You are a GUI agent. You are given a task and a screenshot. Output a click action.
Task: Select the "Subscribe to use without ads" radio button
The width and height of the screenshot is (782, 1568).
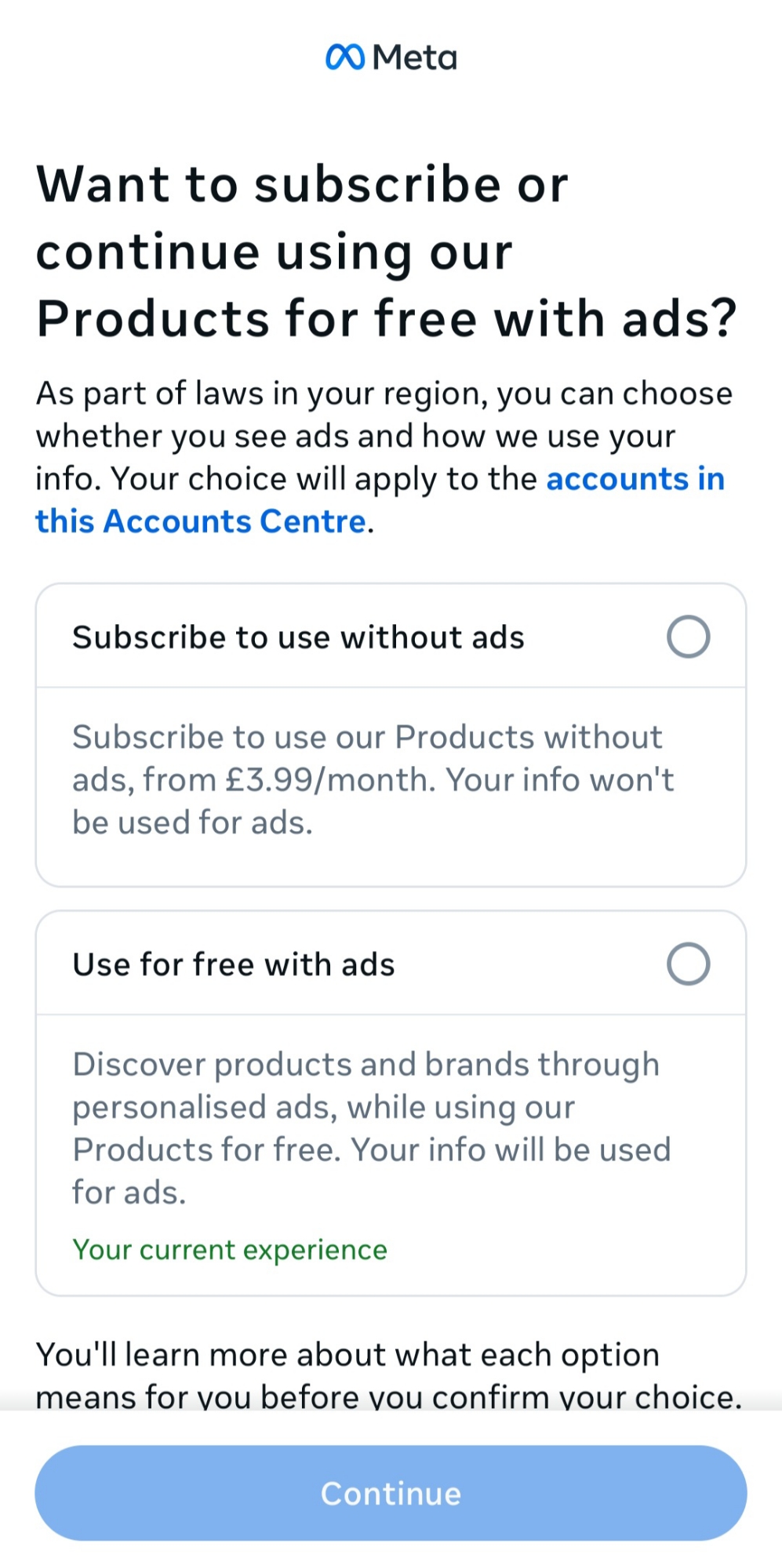688,637
